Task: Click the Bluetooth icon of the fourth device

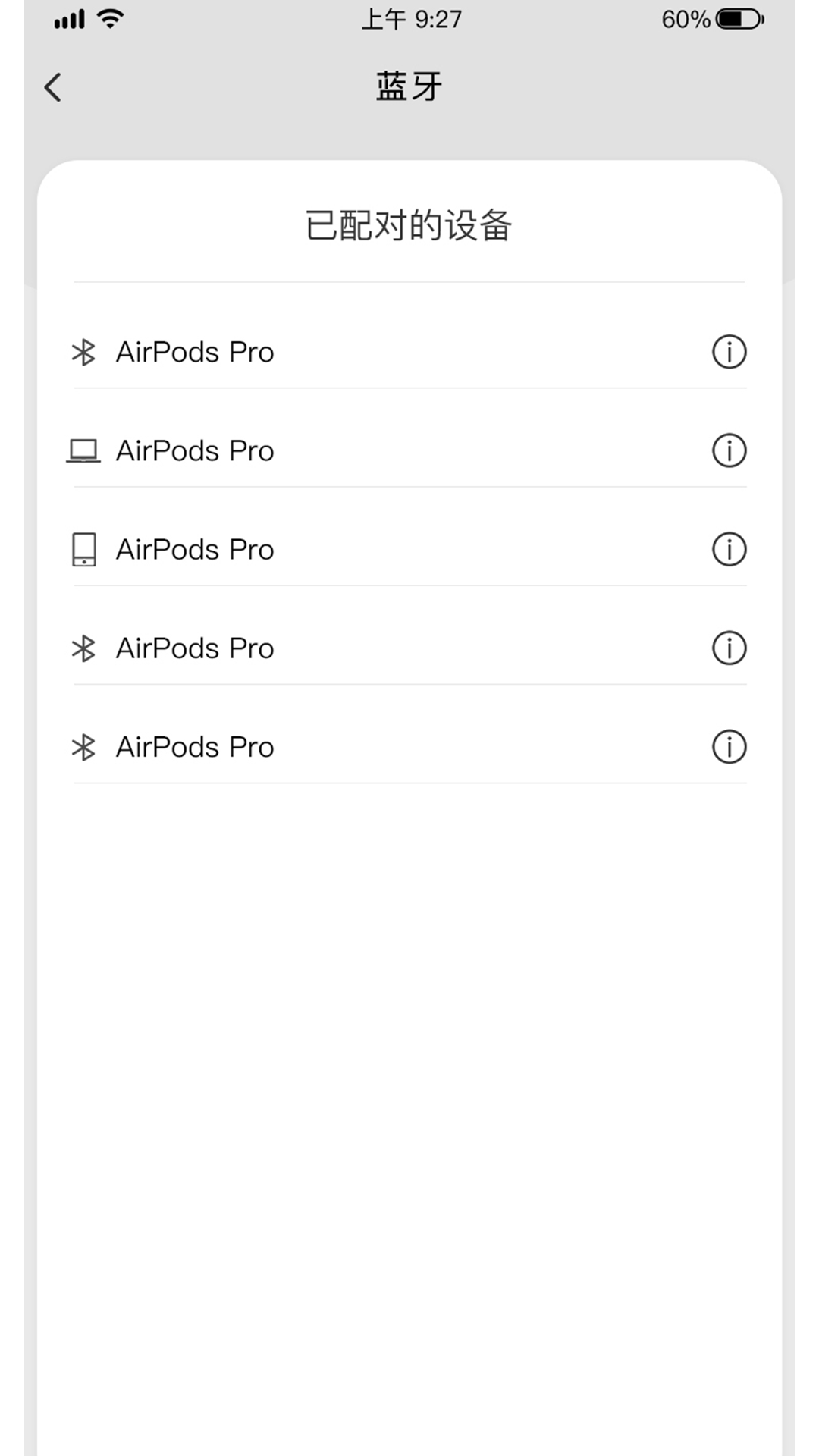Action: [83, 648]
